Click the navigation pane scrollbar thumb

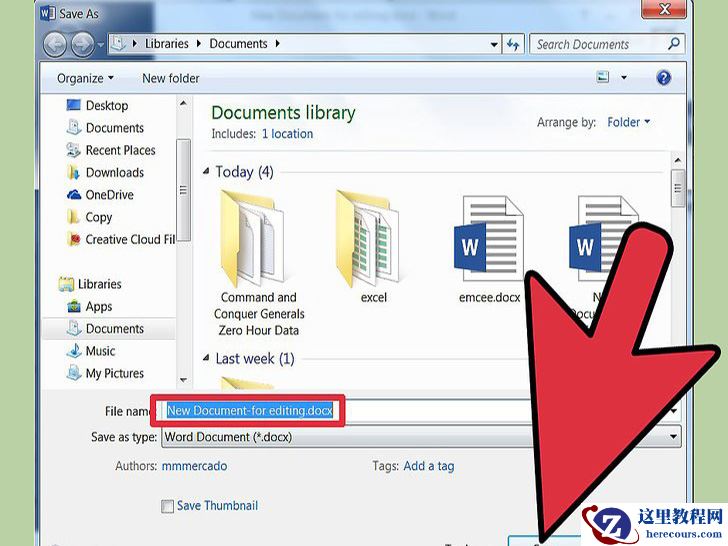(x=183, y=190)
